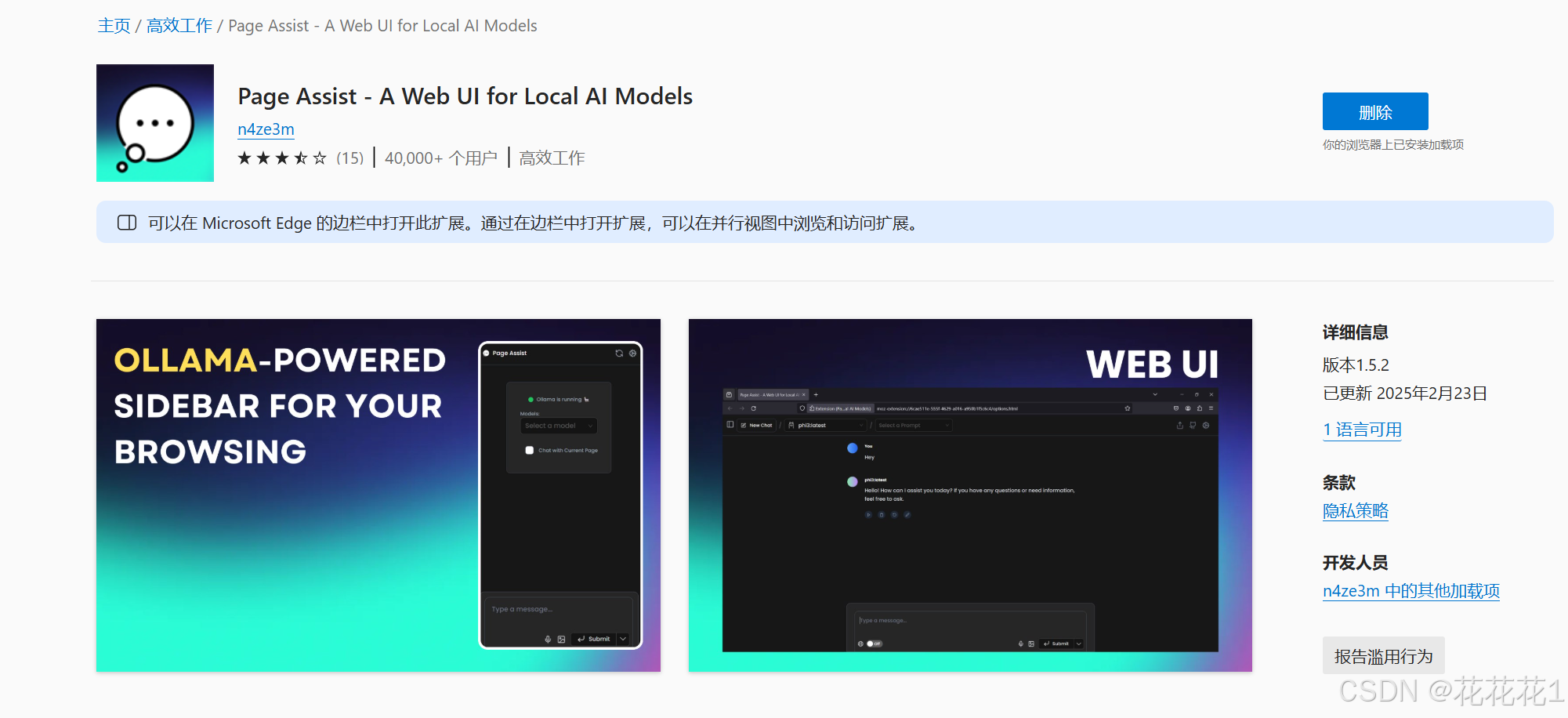Click the Page Assist chat bubble logo
This screenshot has height=718, width=1568.
155,123
